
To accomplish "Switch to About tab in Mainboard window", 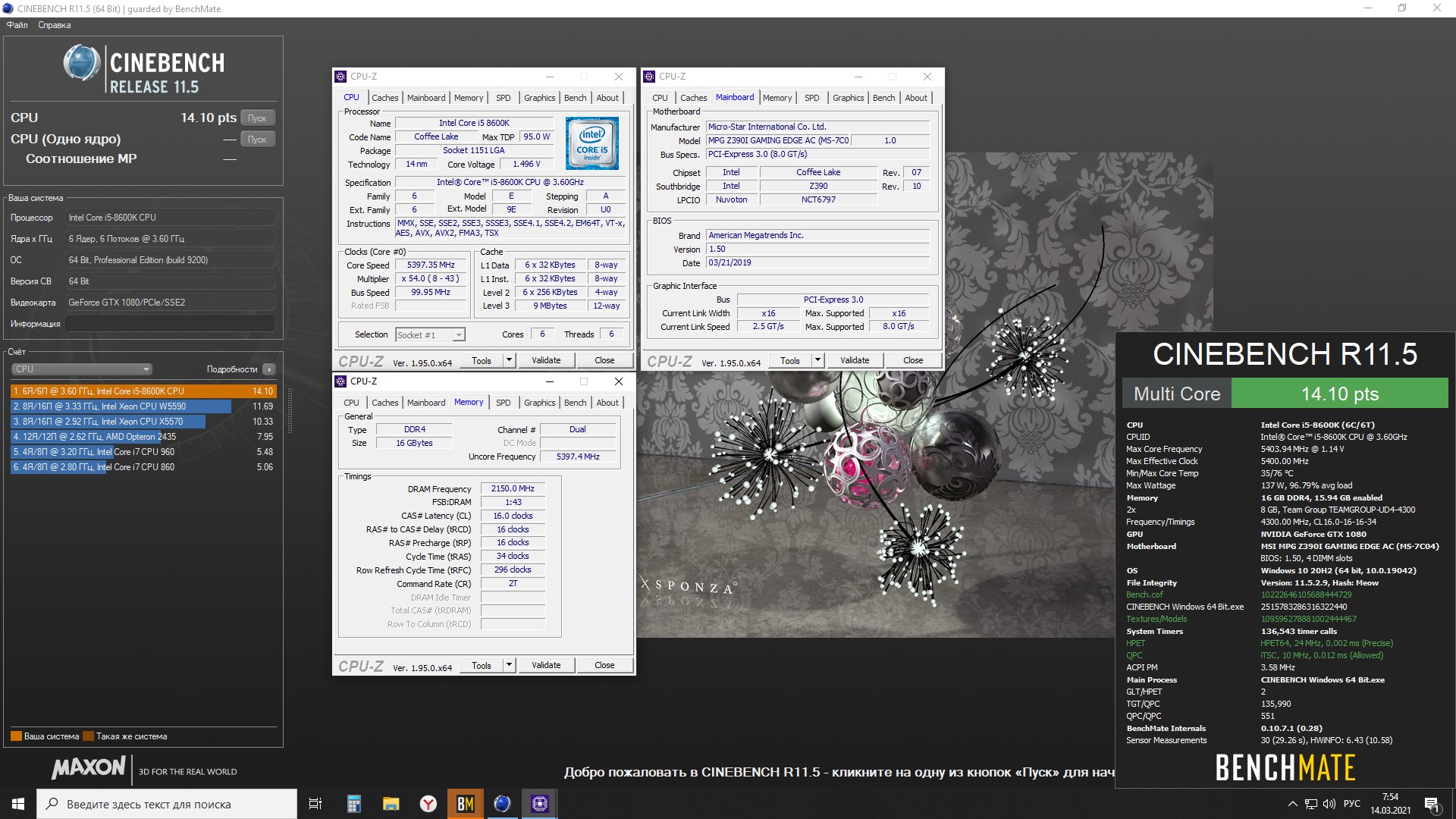I will (916, 98).
